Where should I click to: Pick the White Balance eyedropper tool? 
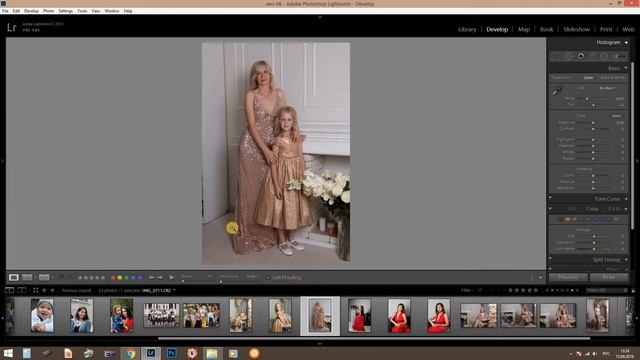(x=557, y=91)
